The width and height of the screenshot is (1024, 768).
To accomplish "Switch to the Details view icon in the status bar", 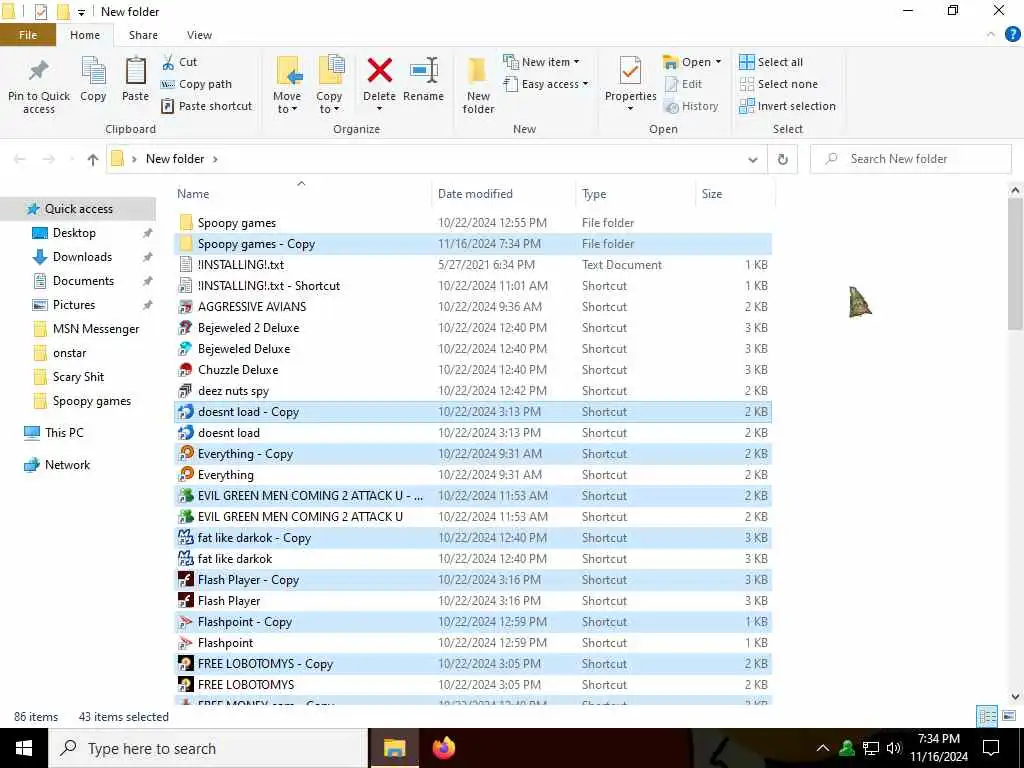I will (987, 716).
